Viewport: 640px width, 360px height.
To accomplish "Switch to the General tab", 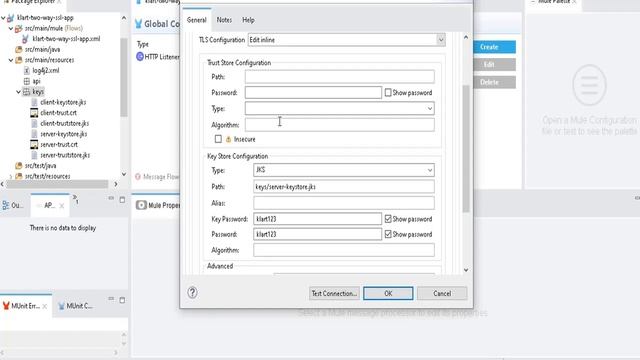I will (197, 20).
